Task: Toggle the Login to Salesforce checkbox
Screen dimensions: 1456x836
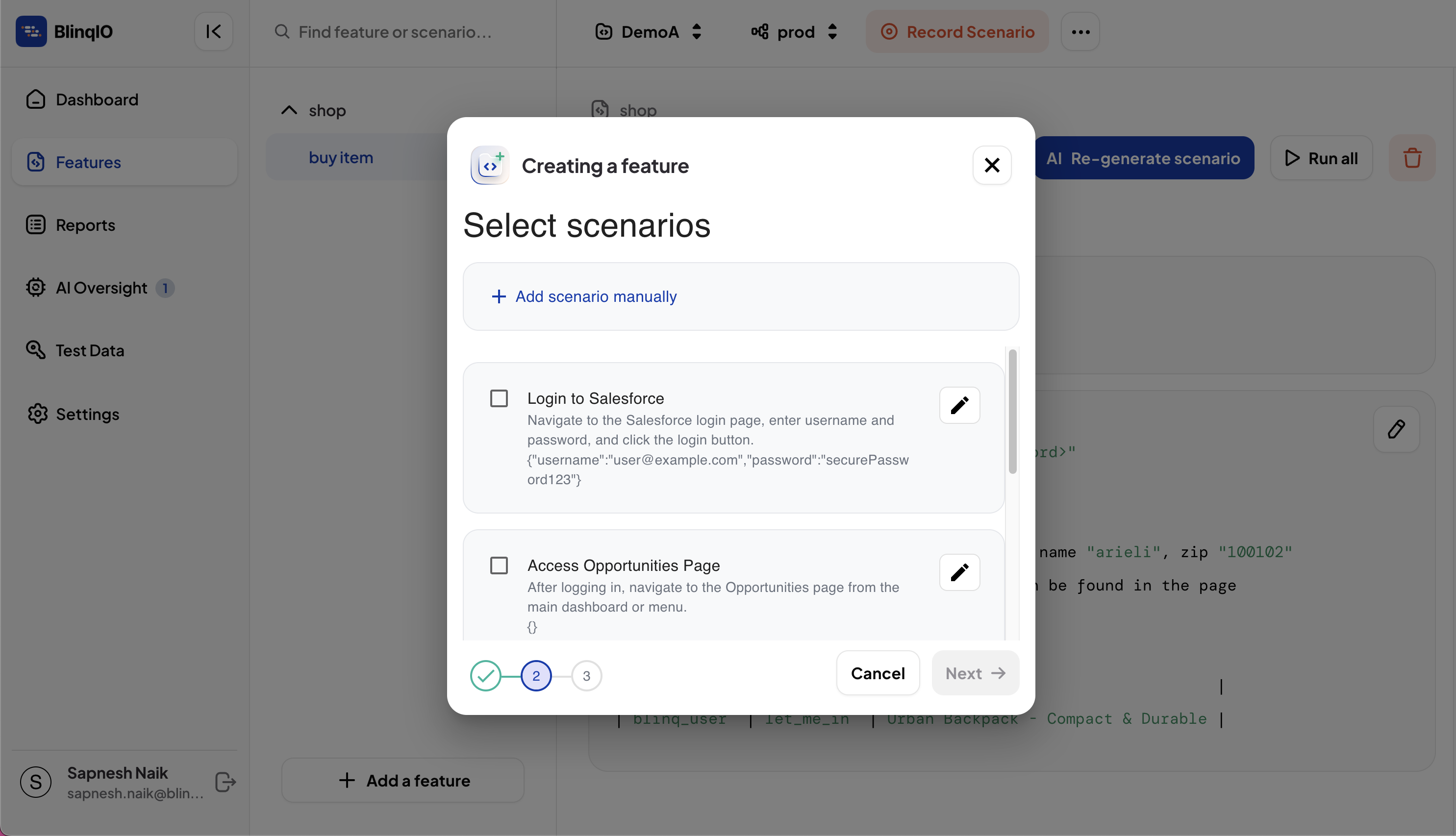Action: pos(499,399)
